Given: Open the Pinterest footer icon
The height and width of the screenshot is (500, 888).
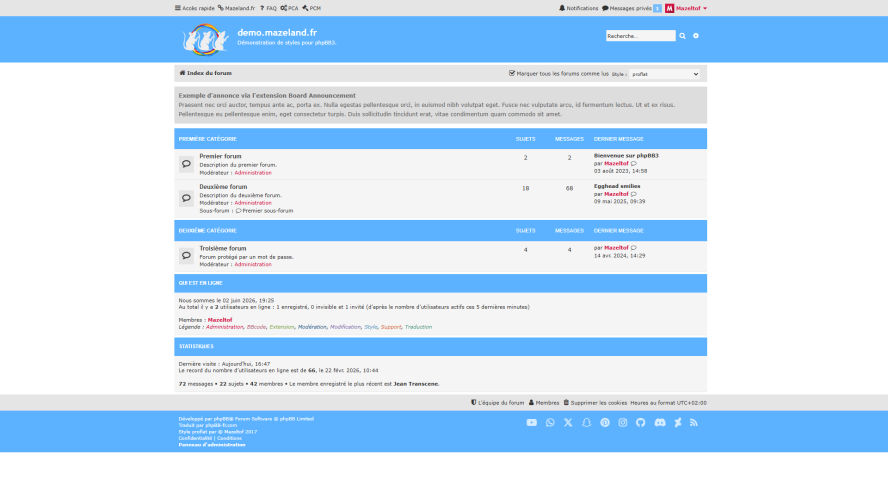Looking at the screenshot, I should point(605,422).
